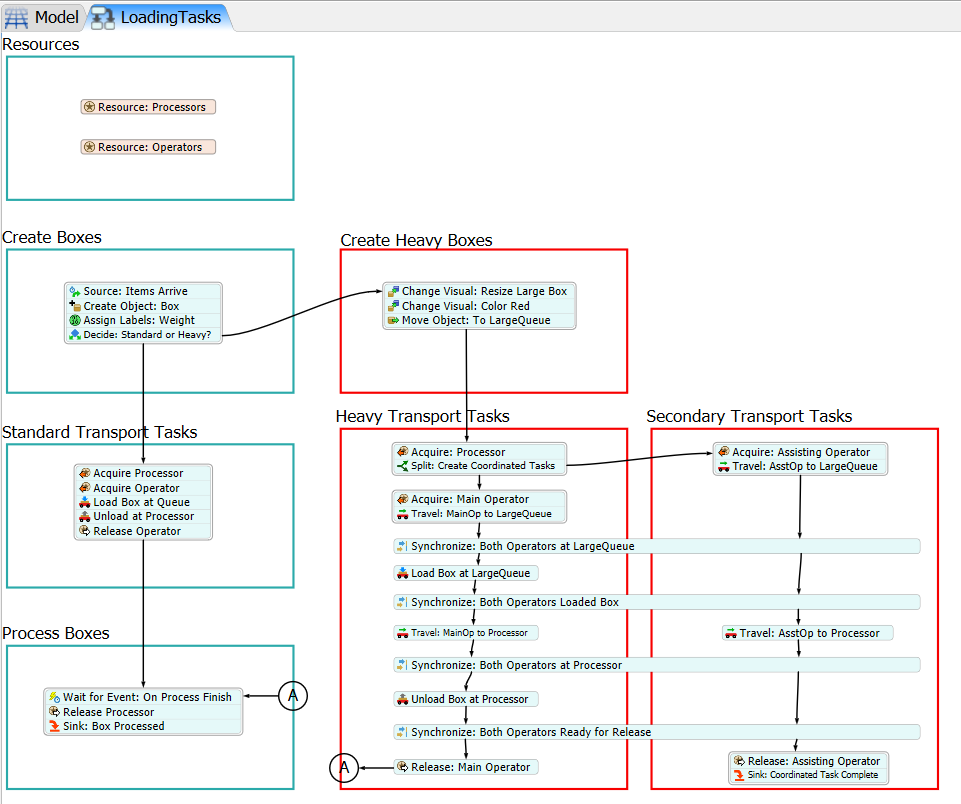Click the Wait for Event icon

click(x=55, y=697)
